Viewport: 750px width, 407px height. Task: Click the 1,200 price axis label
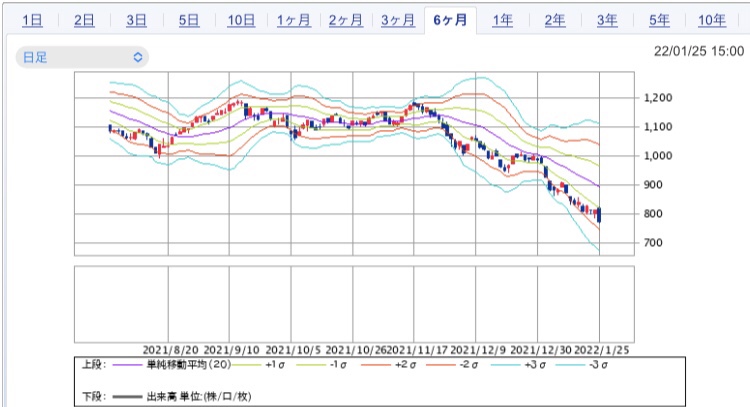(x=658, y=98)
